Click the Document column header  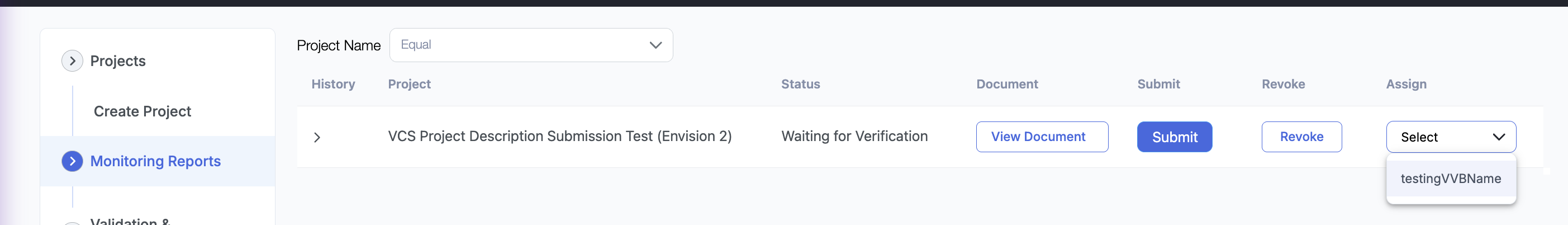click(x=1007, y=84)
